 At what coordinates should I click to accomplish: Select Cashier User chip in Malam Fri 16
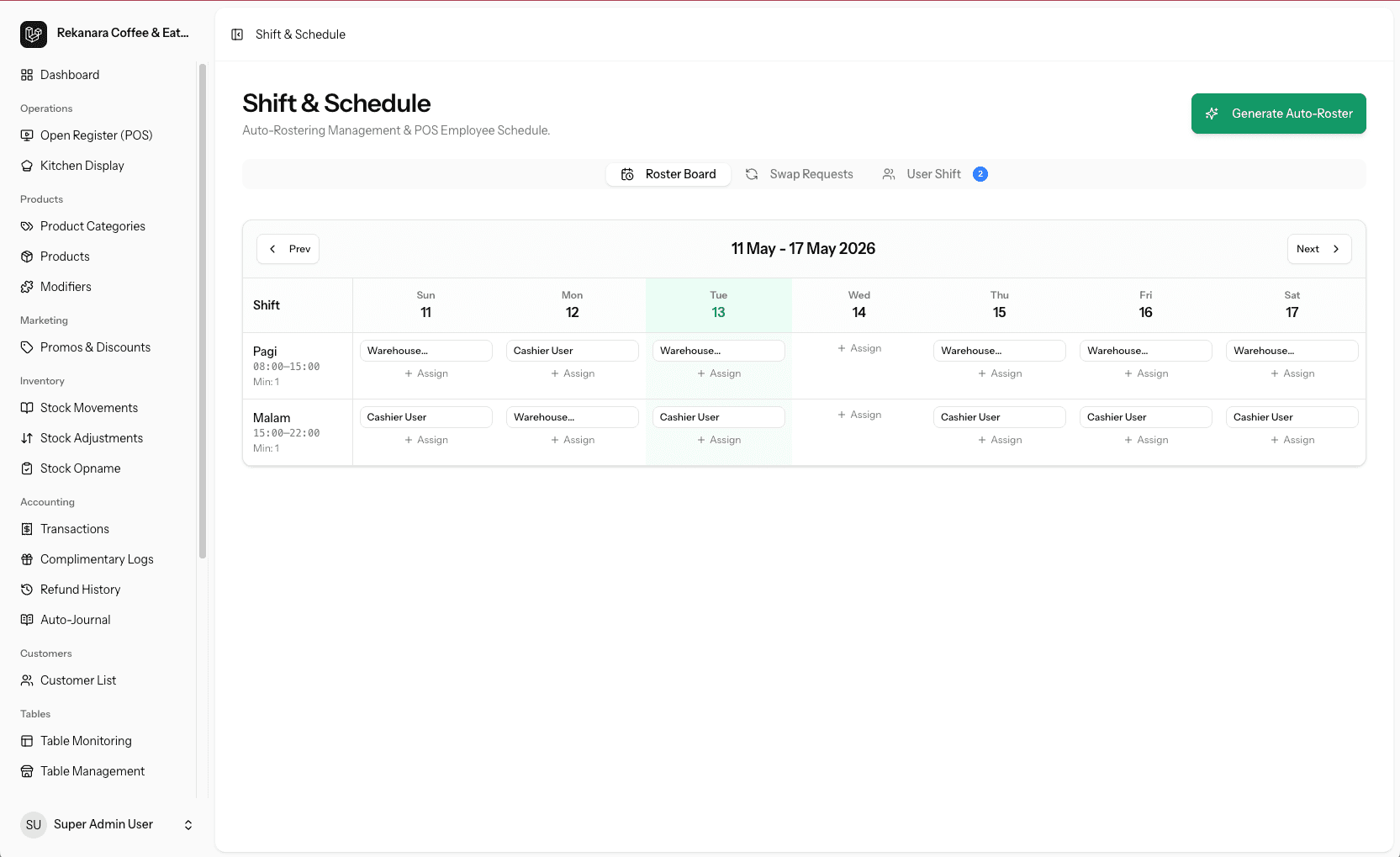point(1146,417)
